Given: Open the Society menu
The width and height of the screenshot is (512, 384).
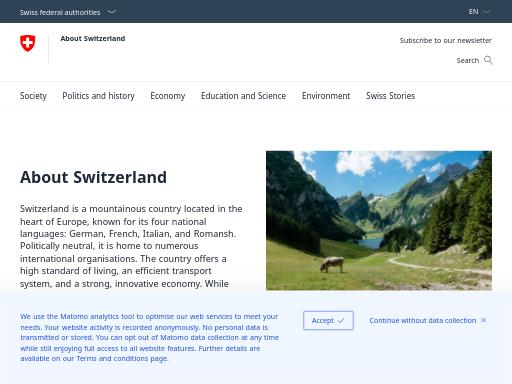Looking at the screenshot, I should coord(33,96).
